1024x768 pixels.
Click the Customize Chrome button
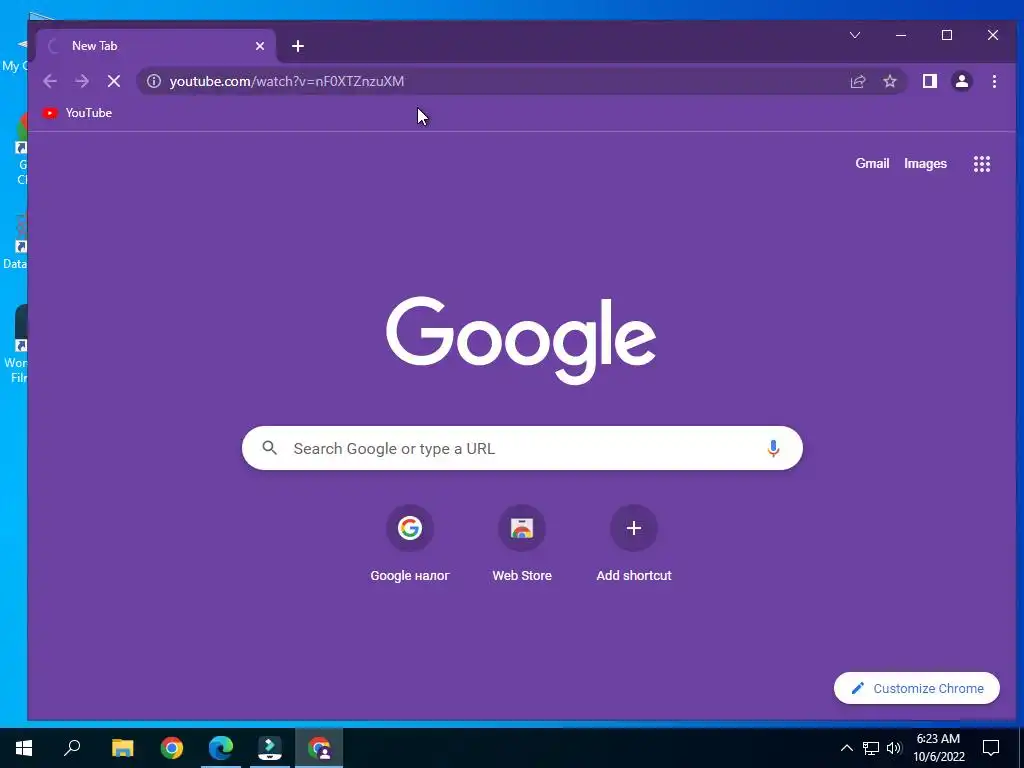[917, 688]
